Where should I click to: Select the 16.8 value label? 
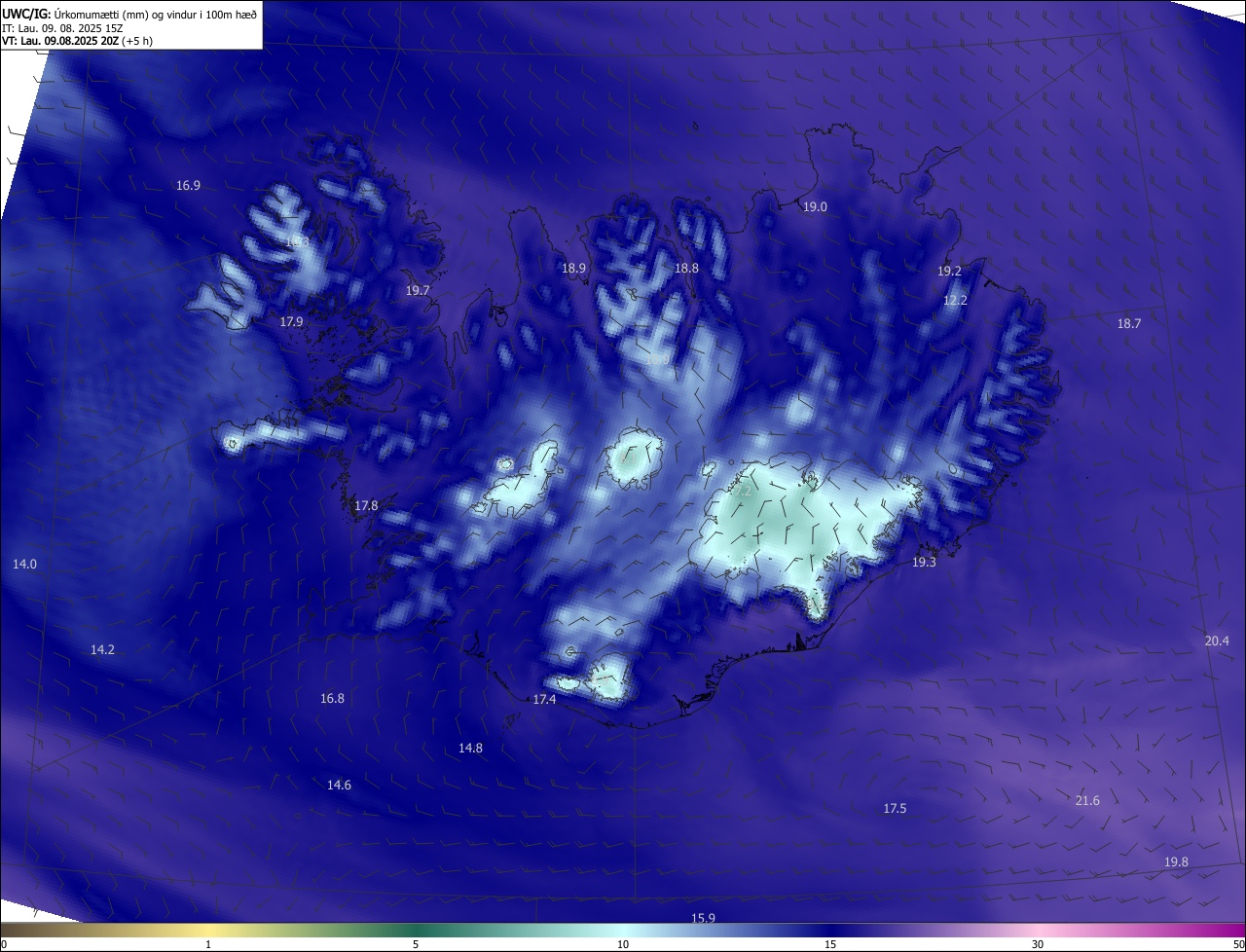click(x=332, y=698)
